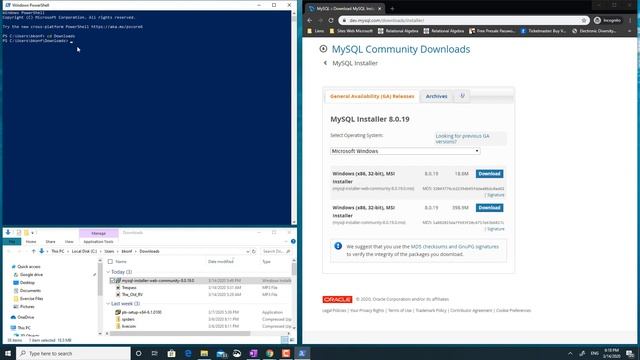Click the PowerShell vertical scrollbar down arrow
640x360 pixels.
click(294, 222)
